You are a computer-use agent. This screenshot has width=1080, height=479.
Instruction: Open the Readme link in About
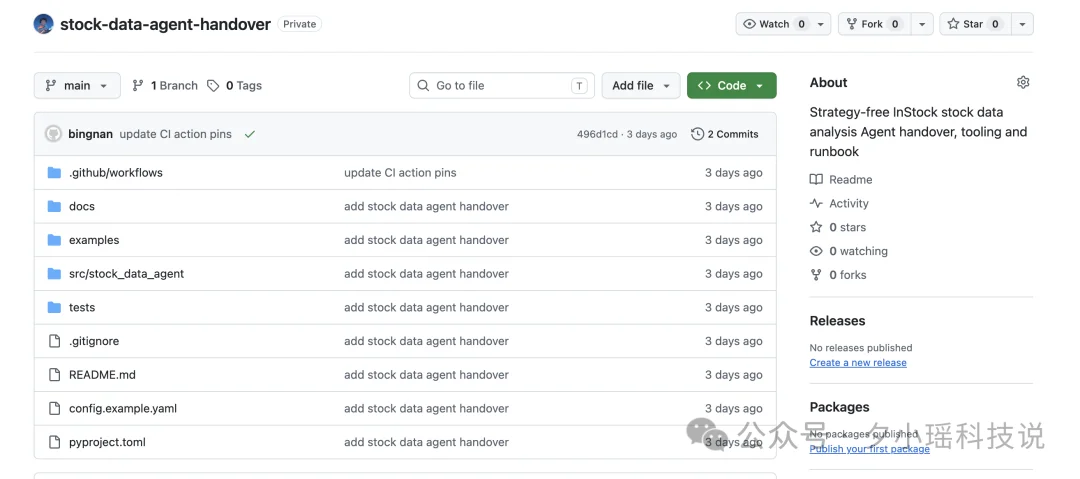click(x=841, y=180)
